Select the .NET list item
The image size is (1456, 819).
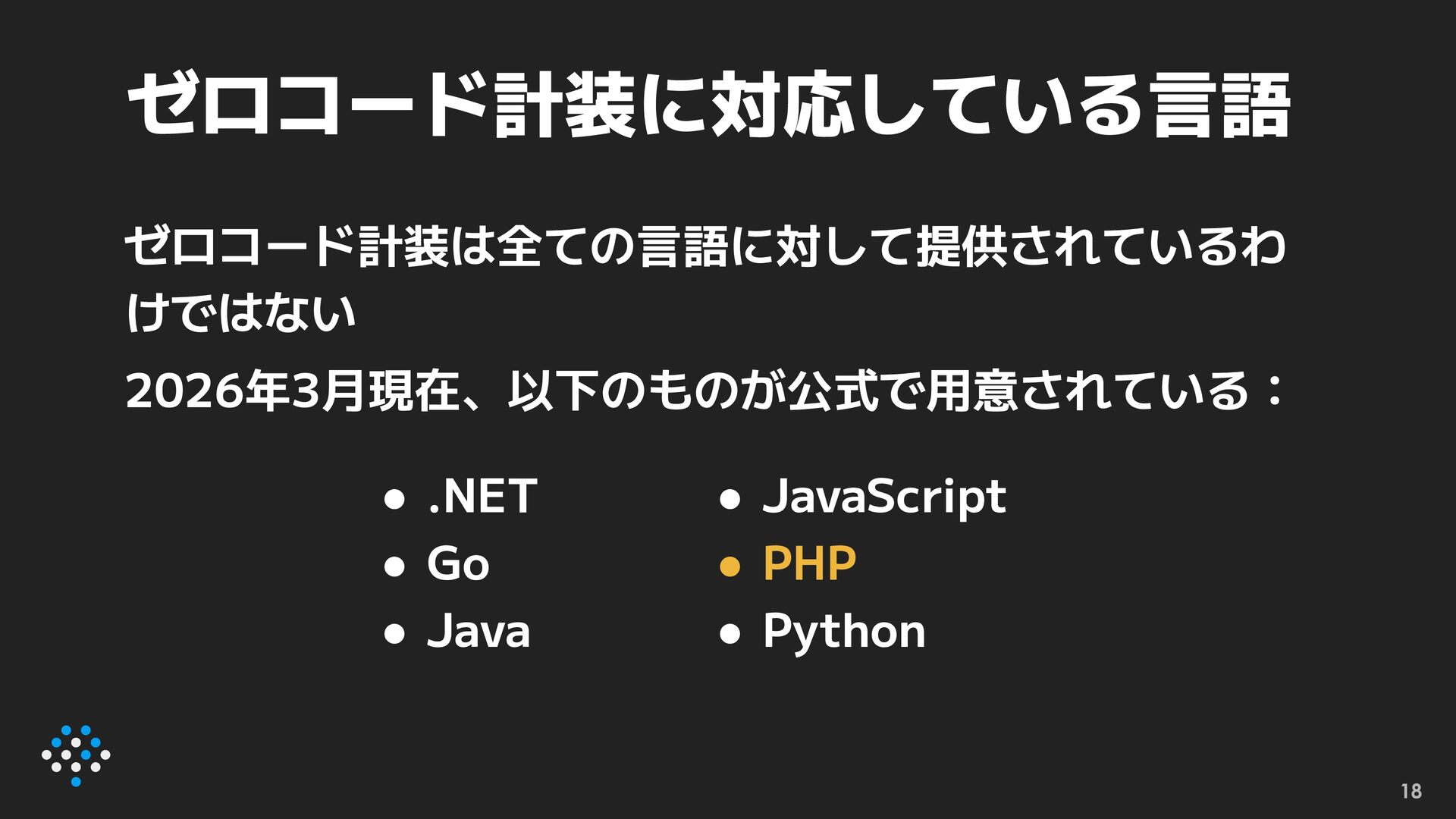tap(482, 497)
